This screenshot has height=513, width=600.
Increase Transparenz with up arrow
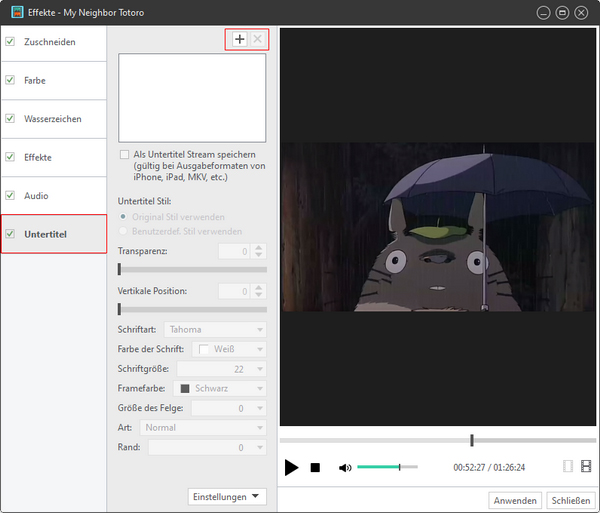259,248
